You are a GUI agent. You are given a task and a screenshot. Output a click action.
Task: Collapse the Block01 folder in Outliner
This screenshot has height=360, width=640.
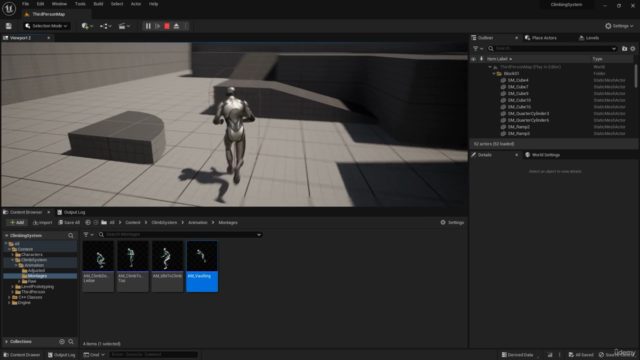[x=494, y=74]
